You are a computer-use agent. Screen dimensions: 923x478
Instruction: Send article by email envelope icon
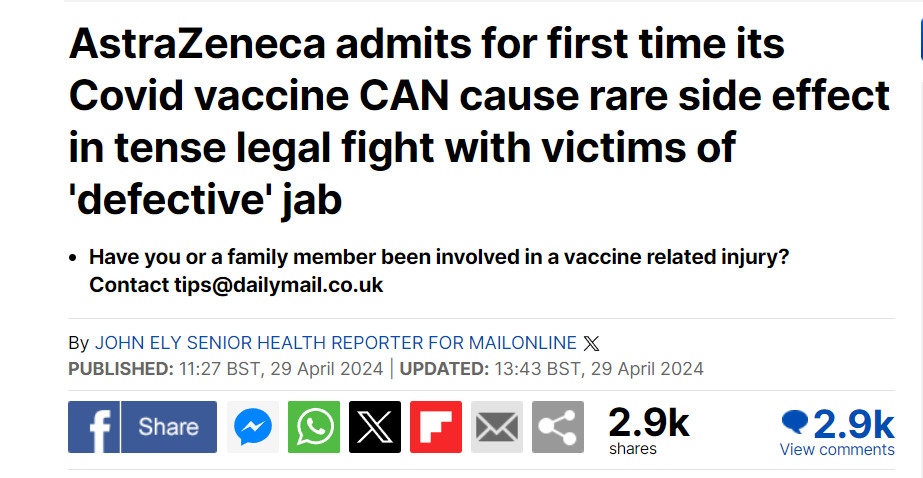point(497,427)
